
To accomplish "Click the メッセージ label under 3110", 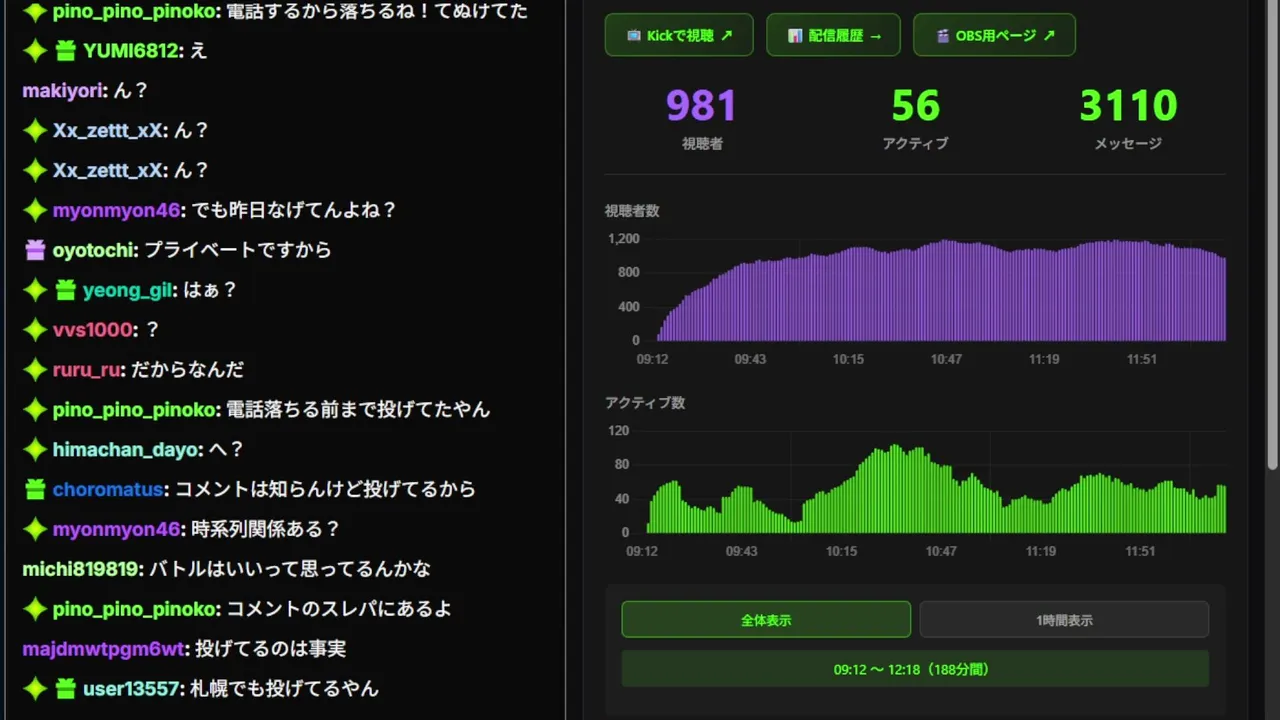I will (x=1128, y=144).
